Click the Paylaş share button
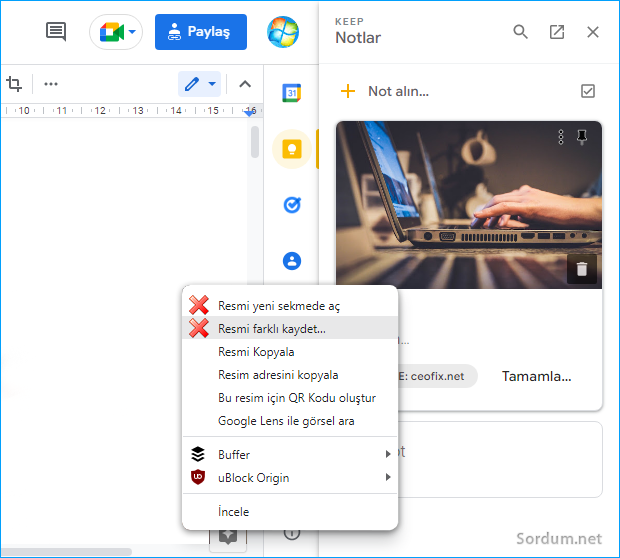The height and width of the screenshot is (558, 620). pos(200,32)
